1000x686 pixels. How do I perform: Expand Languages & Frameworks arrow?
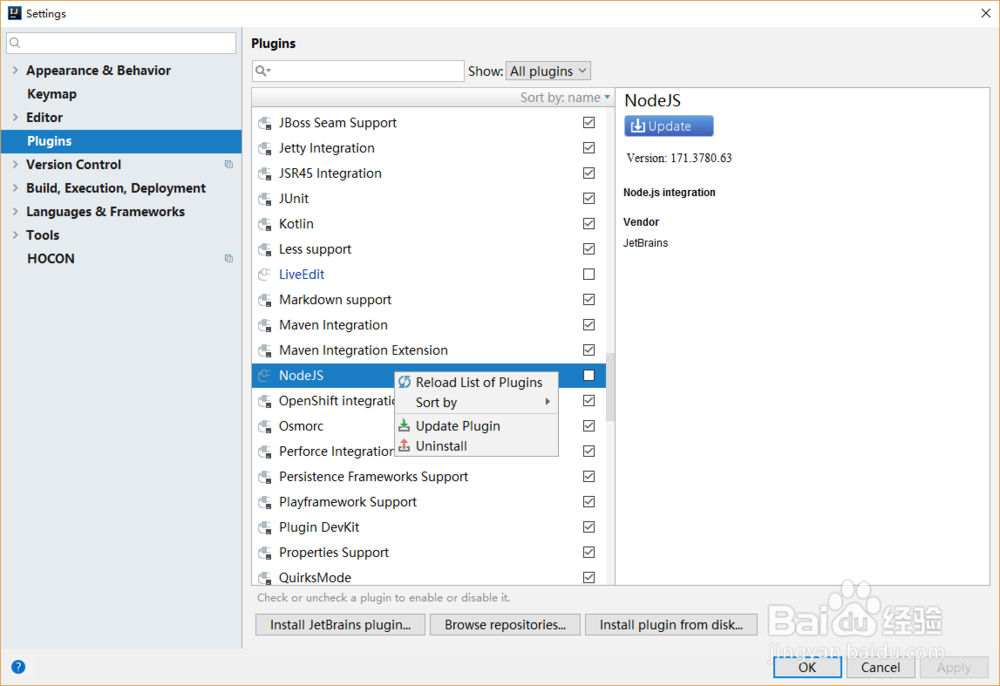(x=15, y=212)
